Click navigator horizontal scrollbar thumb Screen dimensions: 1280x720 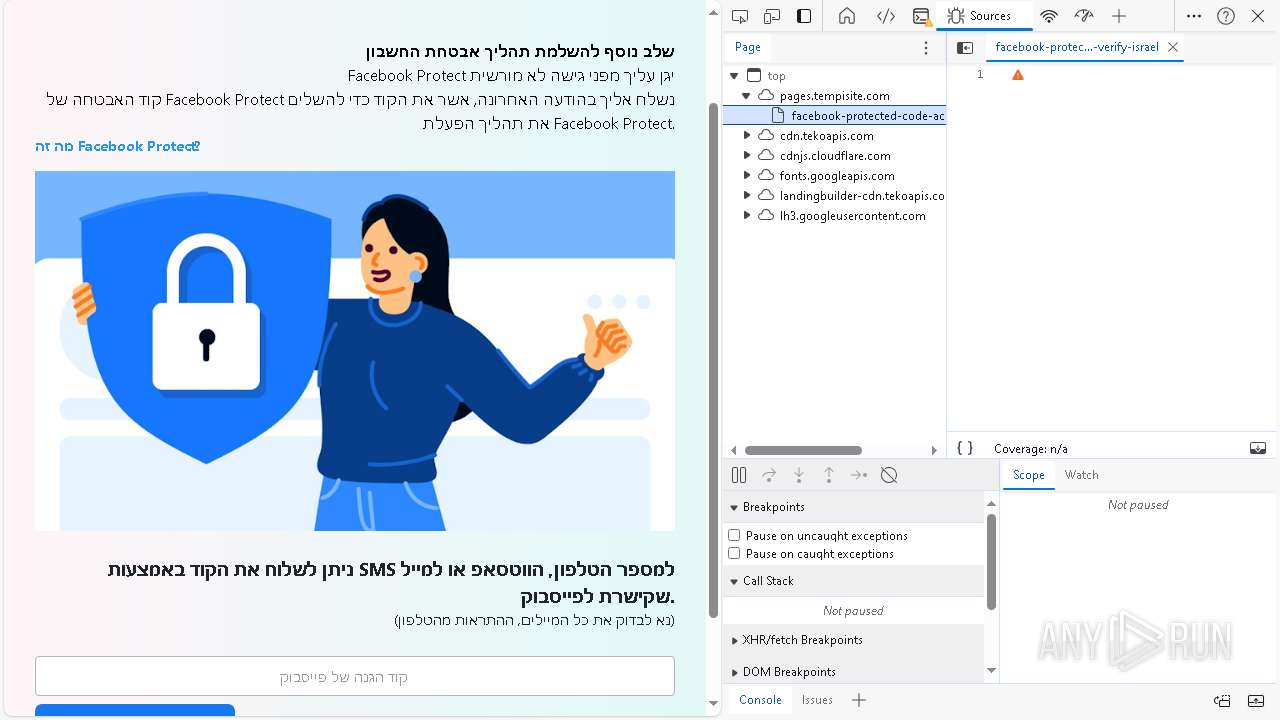tap(803, 451)
